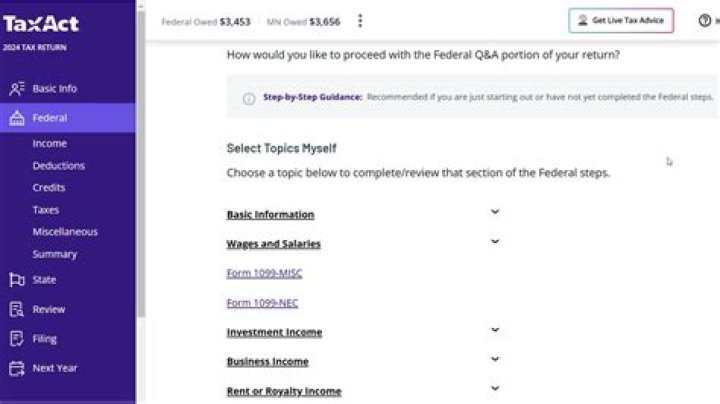Click the State flag icon
The height and width of the screenshot is (404, 720).
pos(16,280)
